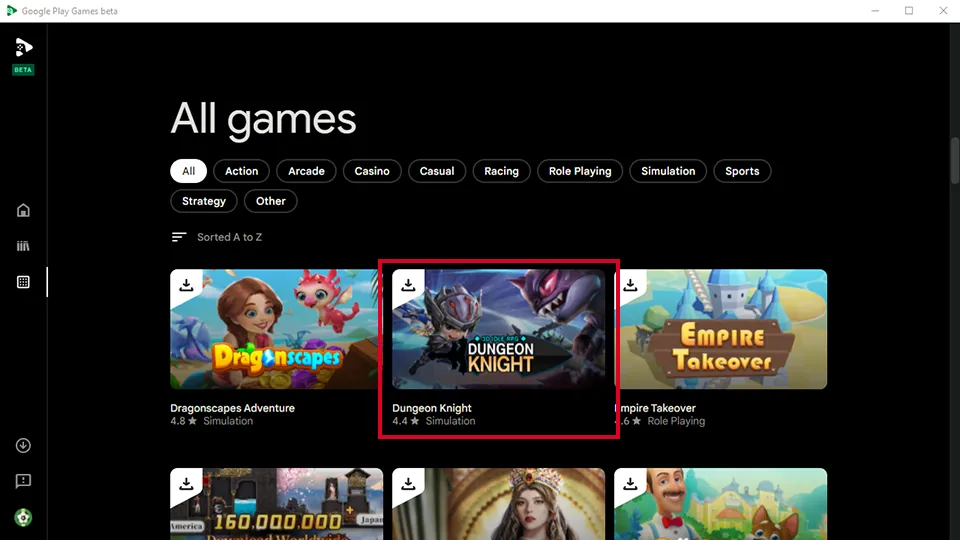Screen dimensions: 960x540
Task: Filter games by Simulation
Action: coord(668,171)
